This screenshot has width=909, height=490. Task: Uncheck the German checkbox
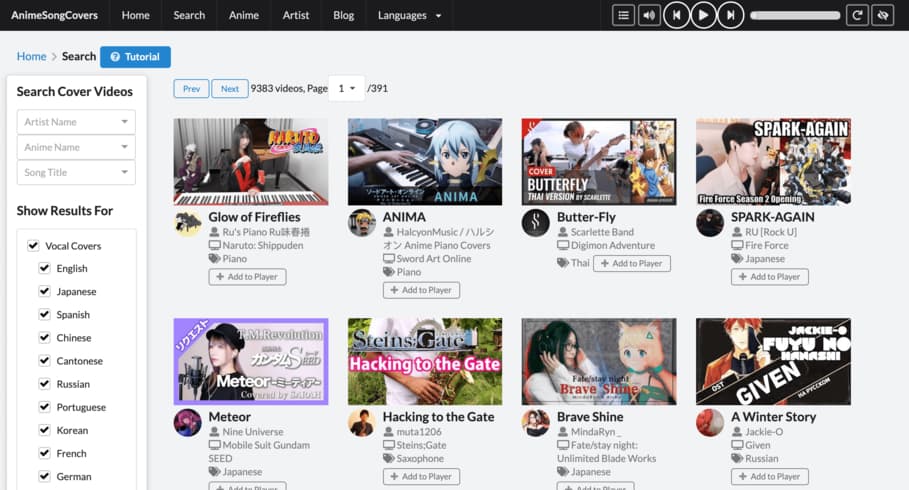click(44, 476)
